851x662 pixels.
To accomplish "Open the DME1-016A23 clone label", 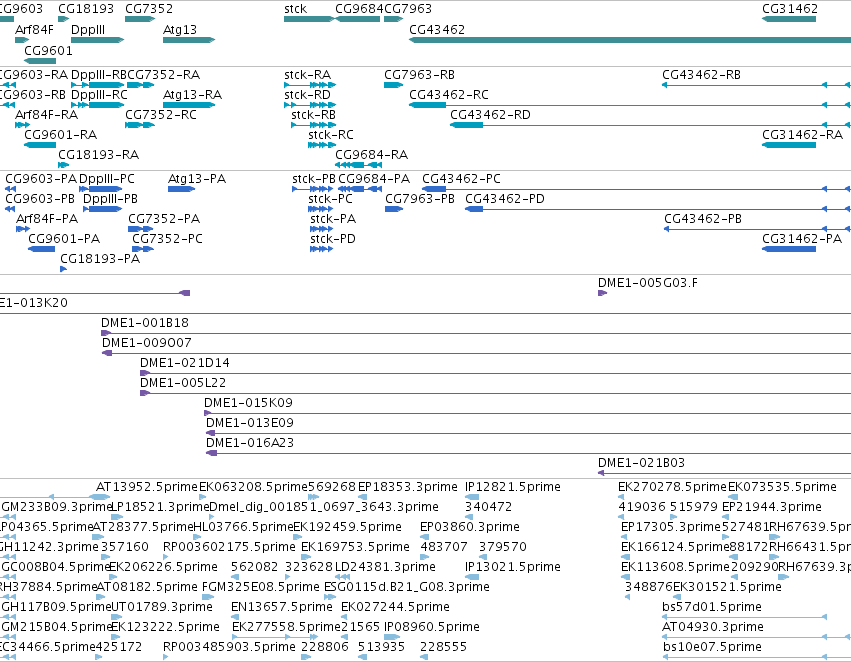I will click(250, 443).
